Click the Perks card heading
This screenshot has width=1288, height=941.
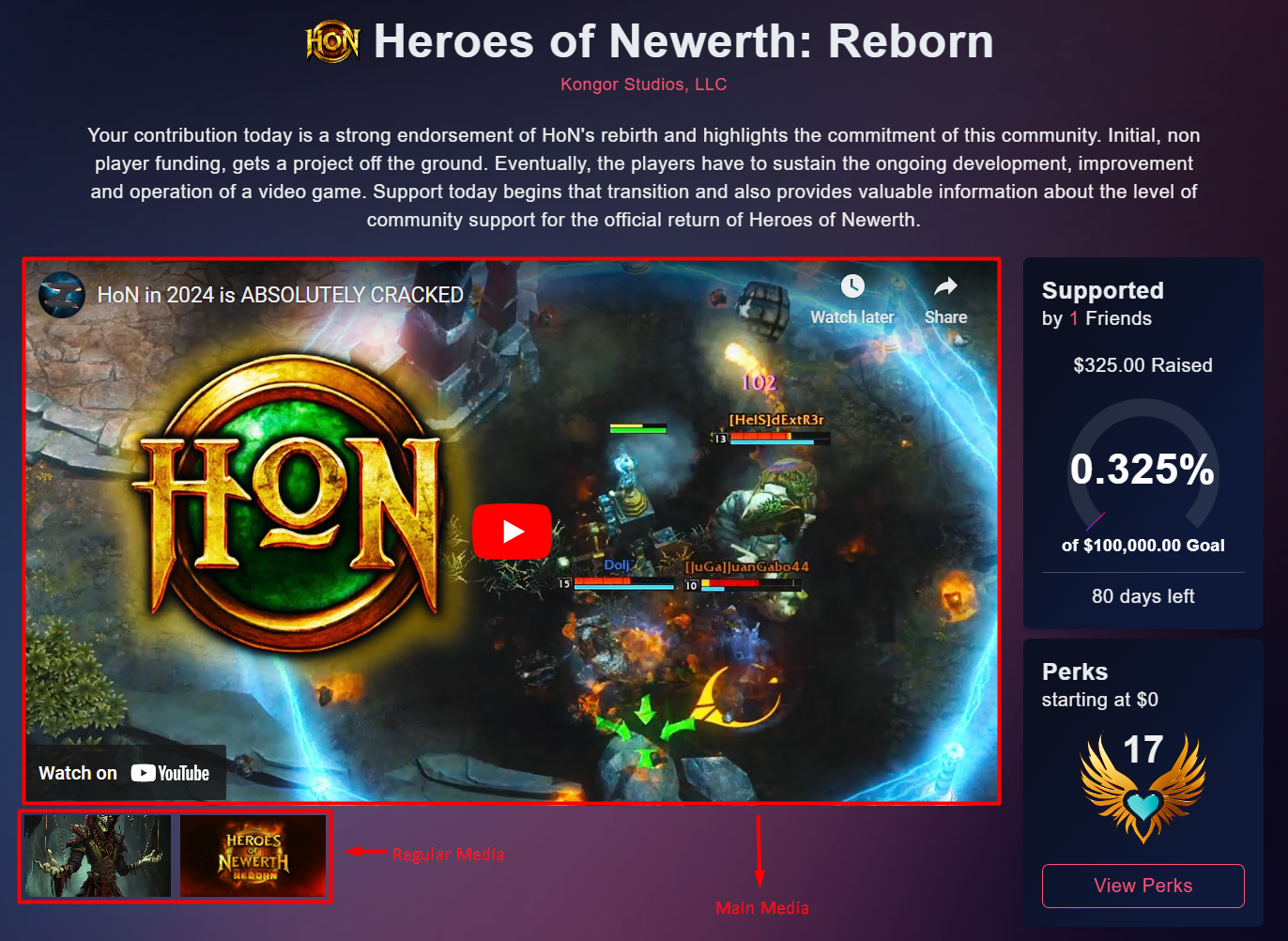coord(1075,671)
